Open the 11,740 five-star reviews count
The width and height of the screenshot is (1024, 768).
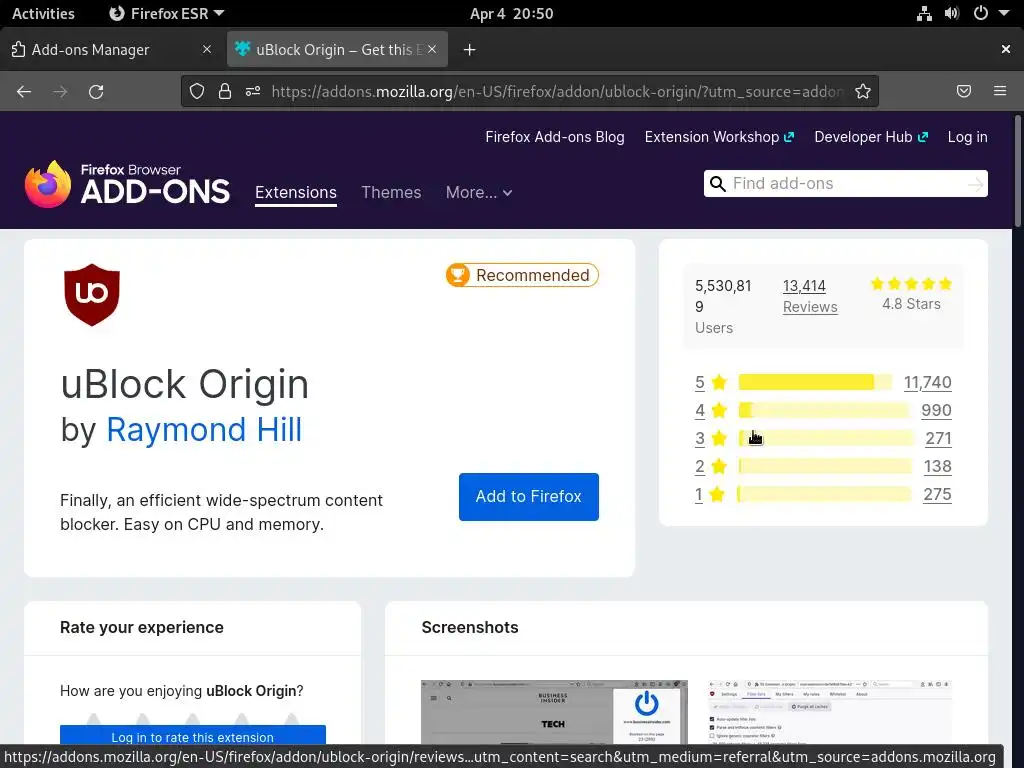point(927,383)
